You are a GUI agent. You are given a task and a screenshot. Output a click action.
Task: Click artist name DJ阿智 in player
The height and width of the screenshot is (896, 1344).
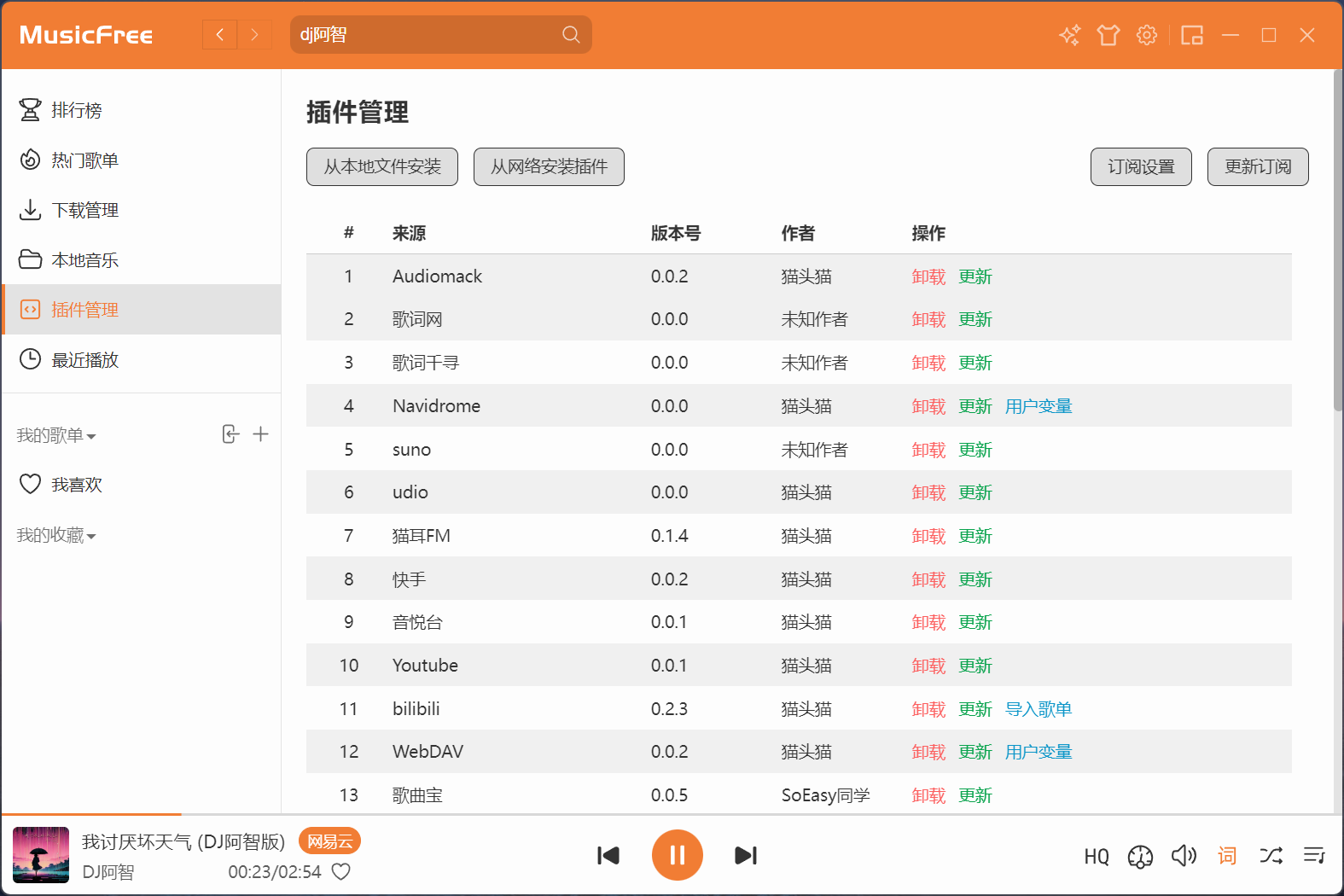point(108,872)
